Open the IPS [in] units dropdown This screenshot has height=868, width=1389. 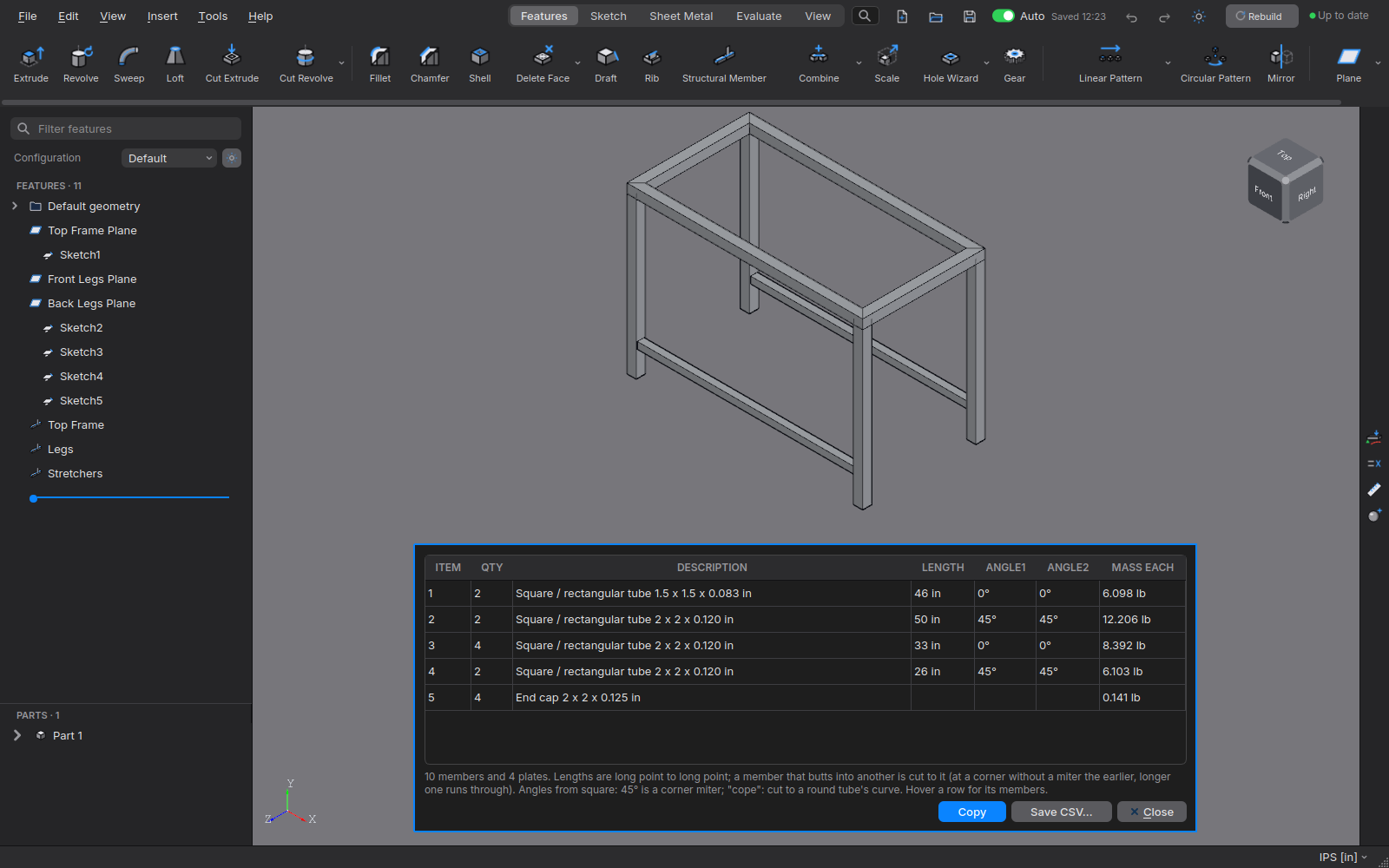click(1343, 857)
